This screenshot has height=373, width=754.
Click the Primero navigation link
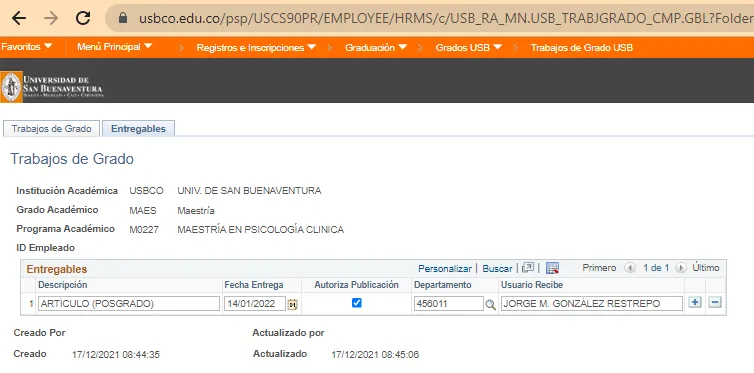(x=599, y=268)
